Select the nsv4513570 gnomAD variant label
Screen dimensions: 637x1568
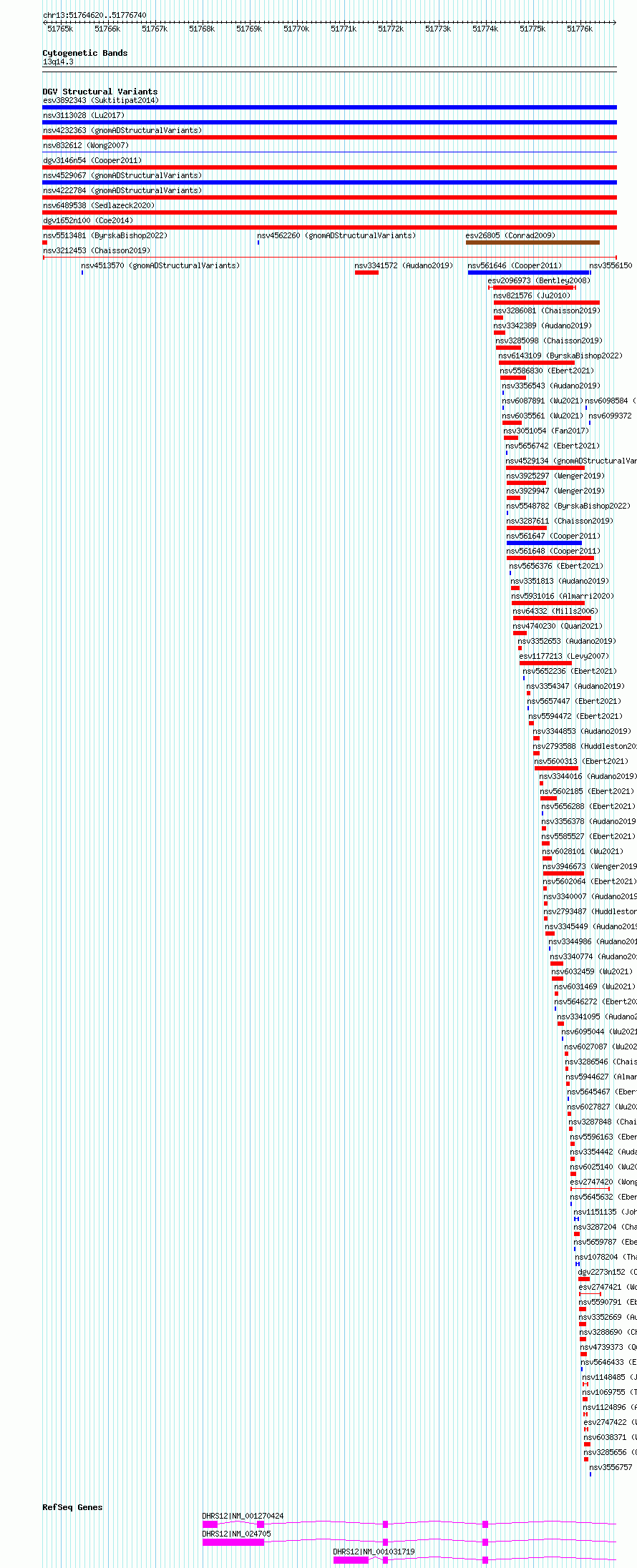pos(160,265)
